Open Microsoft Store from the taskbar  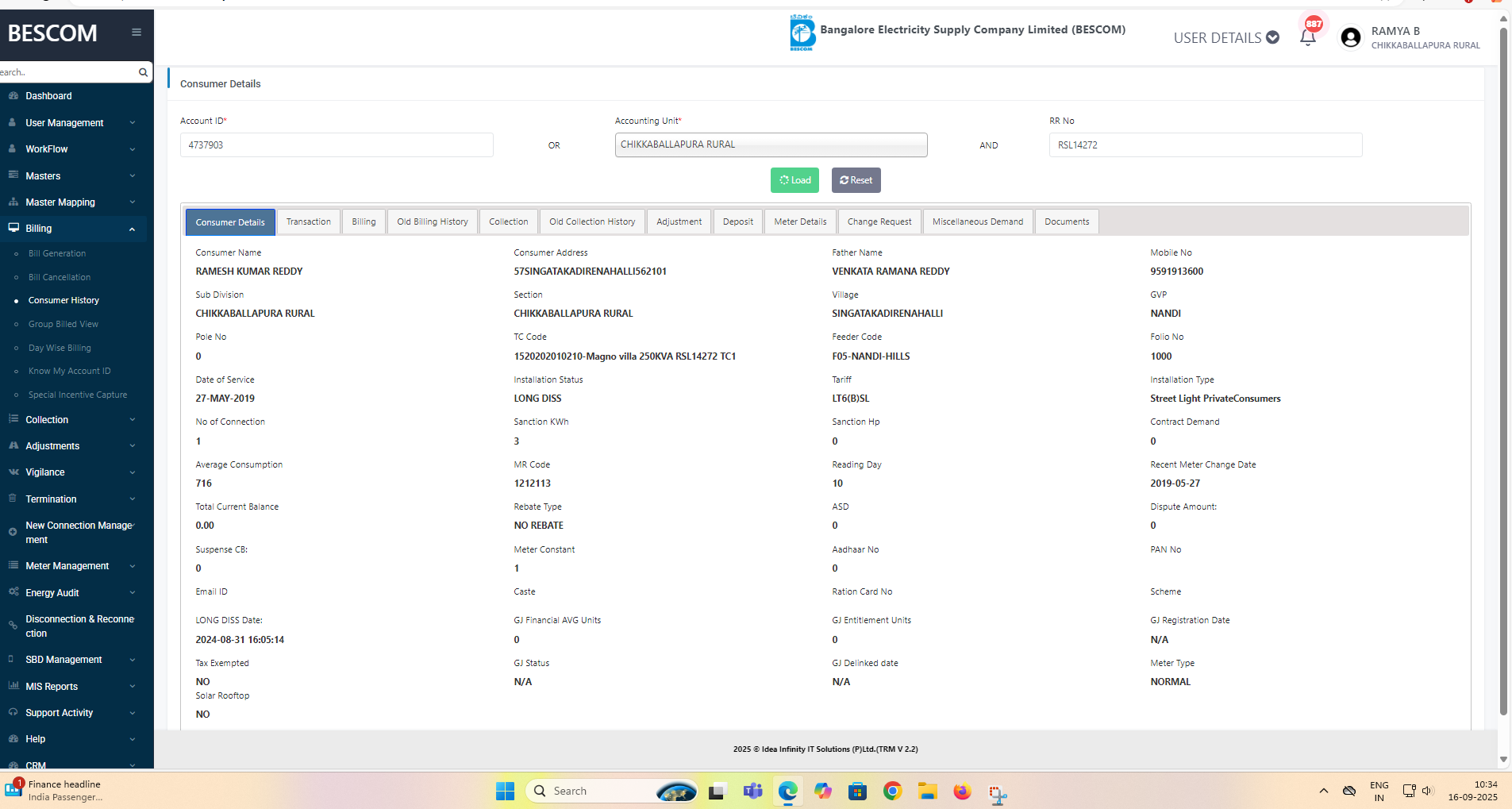point(857,792)
